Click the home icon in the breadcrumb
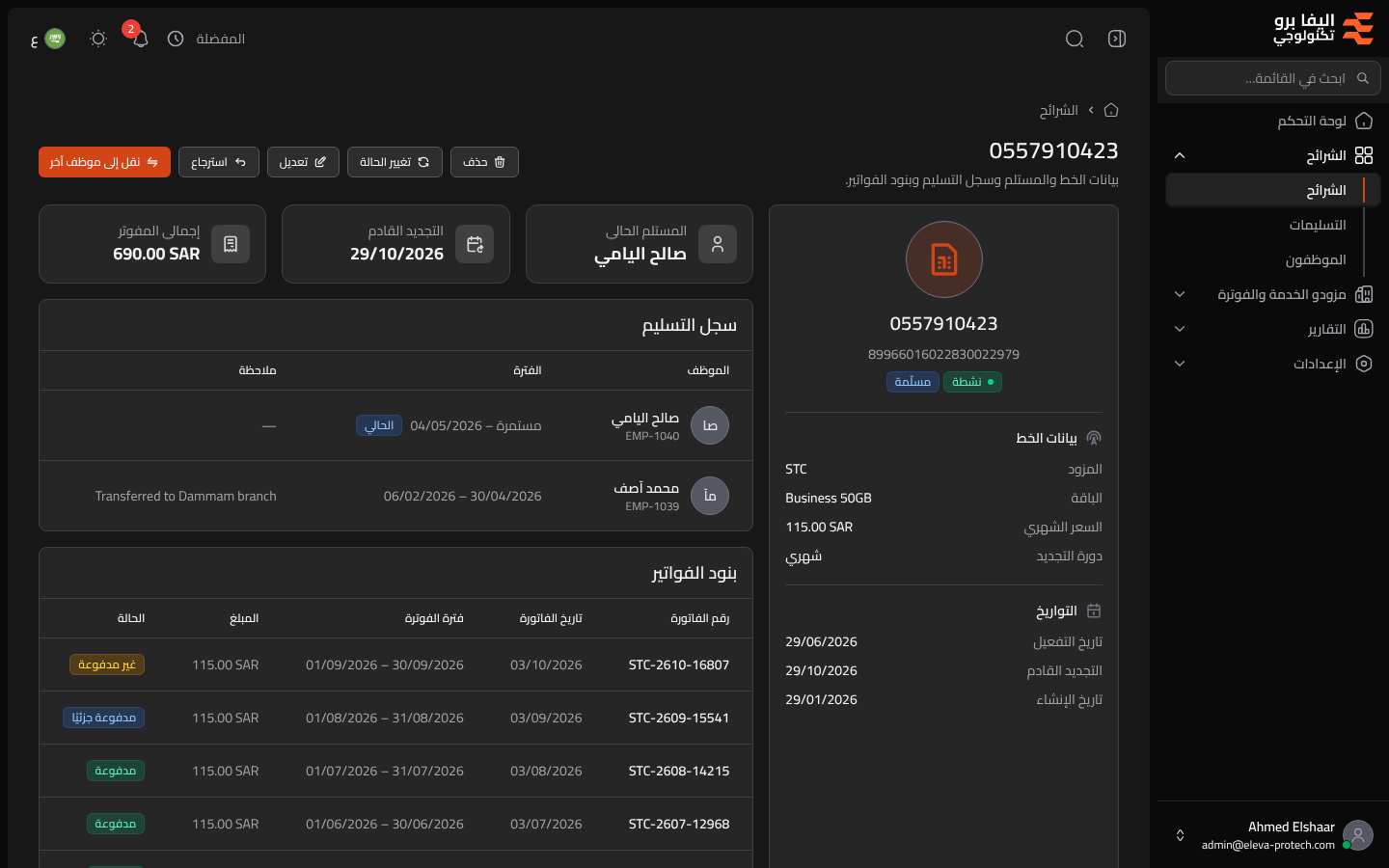 tap(1111, 110)
